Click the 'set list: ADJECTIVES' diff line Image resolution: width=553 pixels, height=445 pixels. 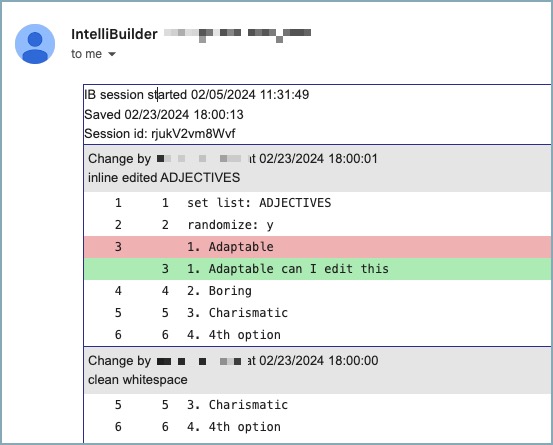317,203
